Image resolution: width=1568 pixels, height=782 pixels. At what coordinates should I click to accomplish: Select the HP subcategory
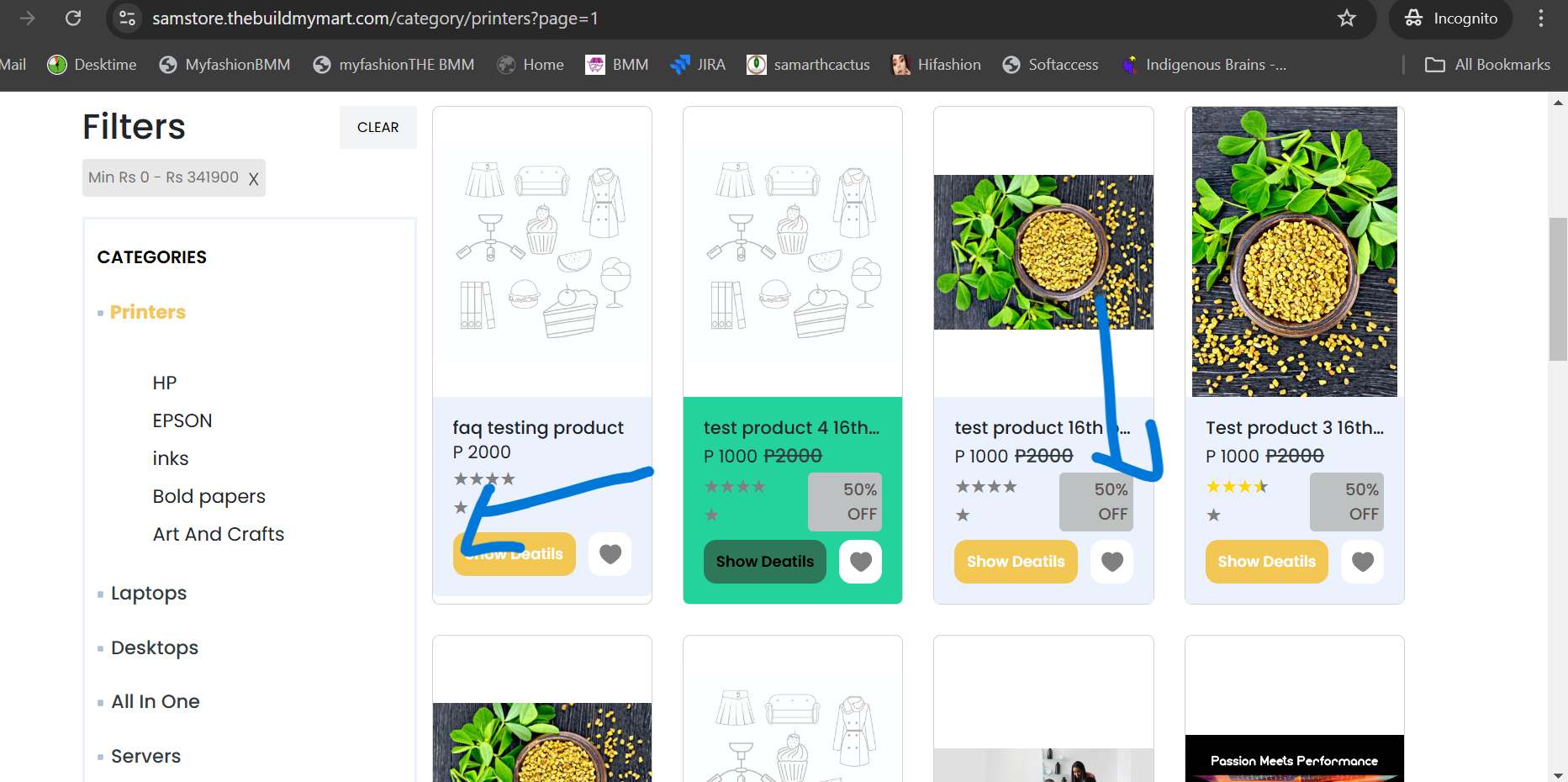(x=165, y=383)
